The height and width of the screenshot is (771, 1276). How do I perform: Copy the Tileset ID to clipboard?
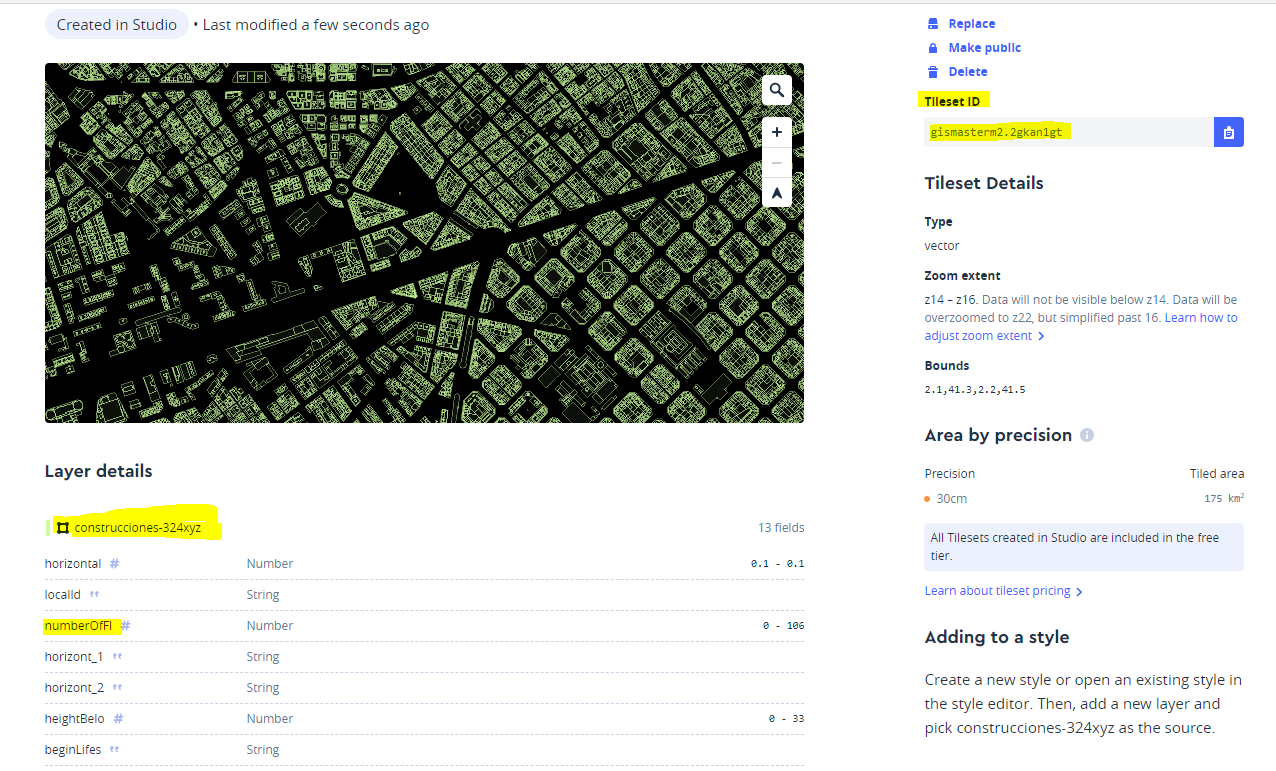click(1229, 132)
